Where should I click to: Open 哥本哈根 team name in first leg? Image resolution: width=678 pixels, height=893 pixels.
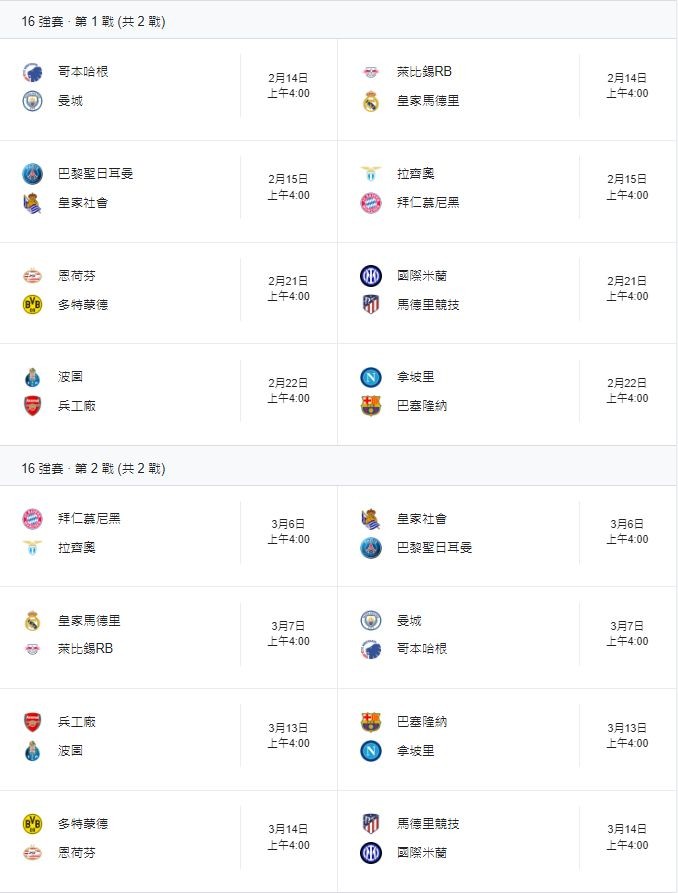(x=83, y=72)
